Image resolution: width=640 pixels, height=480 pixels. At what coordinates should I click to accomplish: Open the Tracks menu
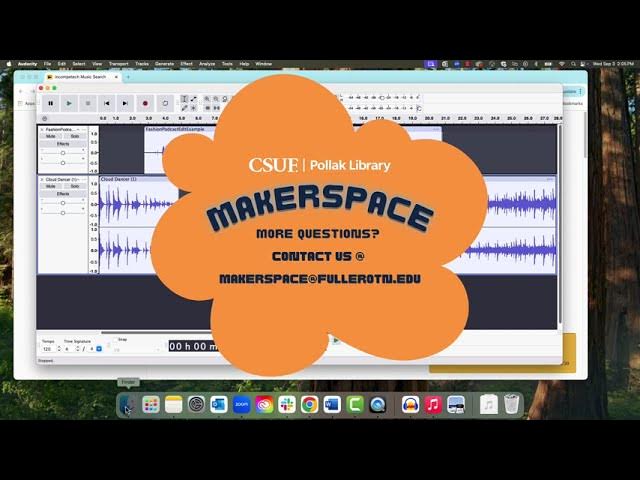coord(142,64)
